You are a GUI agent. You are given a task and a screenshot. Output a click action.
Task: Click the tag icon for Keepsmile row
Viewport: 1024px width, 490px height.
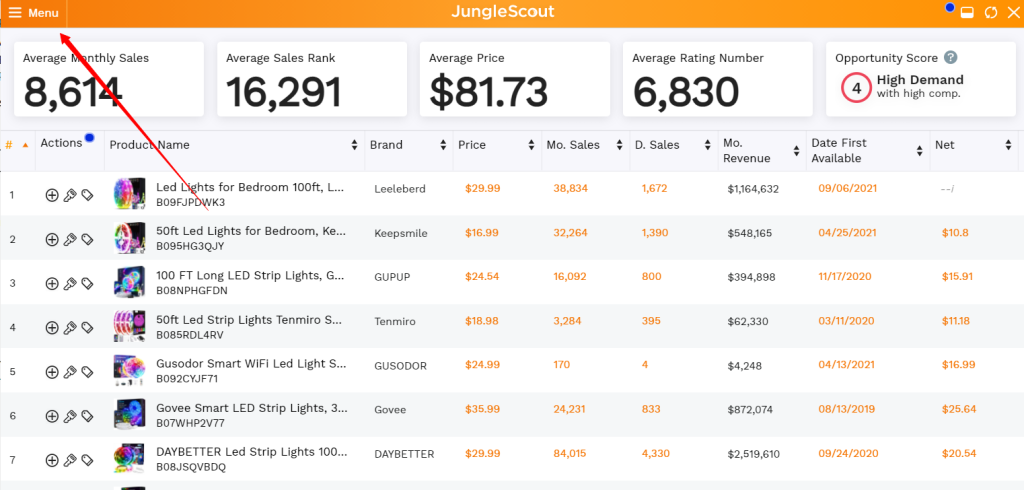87,239
